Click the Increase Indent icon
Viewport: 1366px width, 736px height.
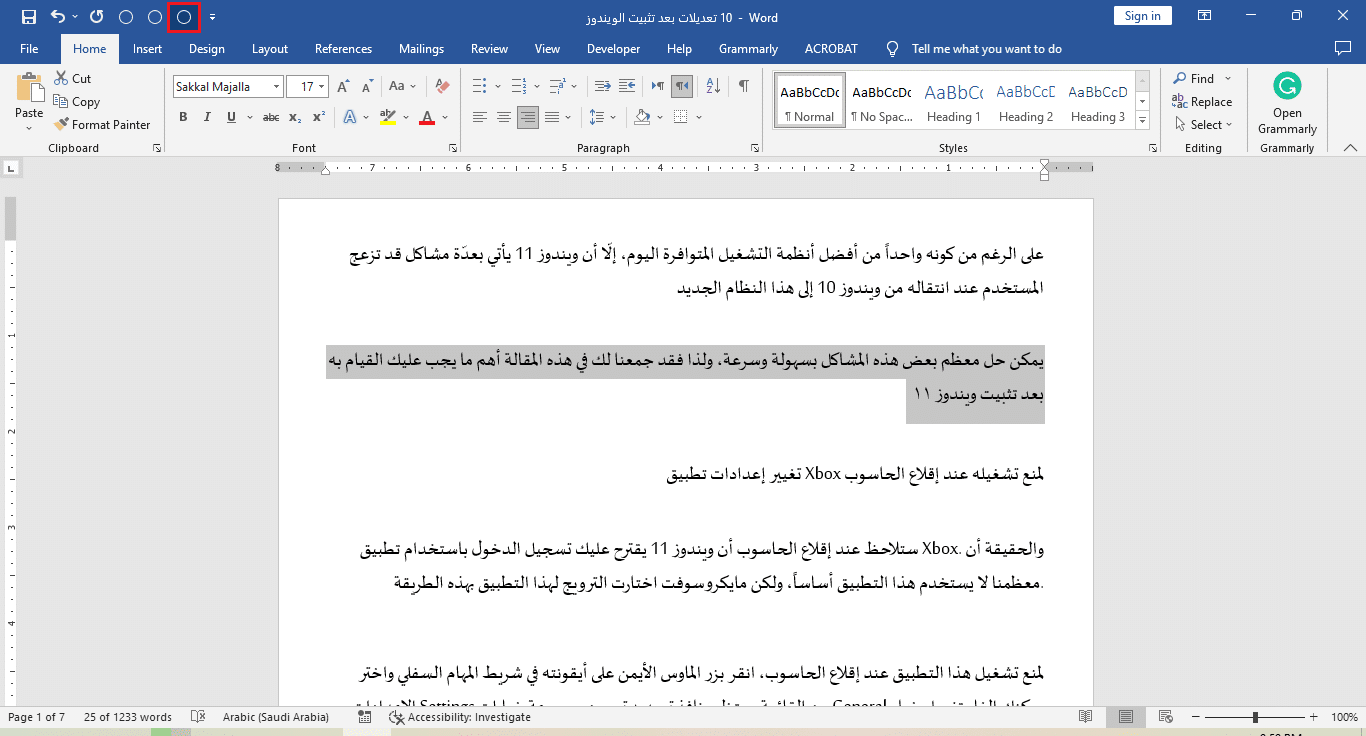coord(628,87)
